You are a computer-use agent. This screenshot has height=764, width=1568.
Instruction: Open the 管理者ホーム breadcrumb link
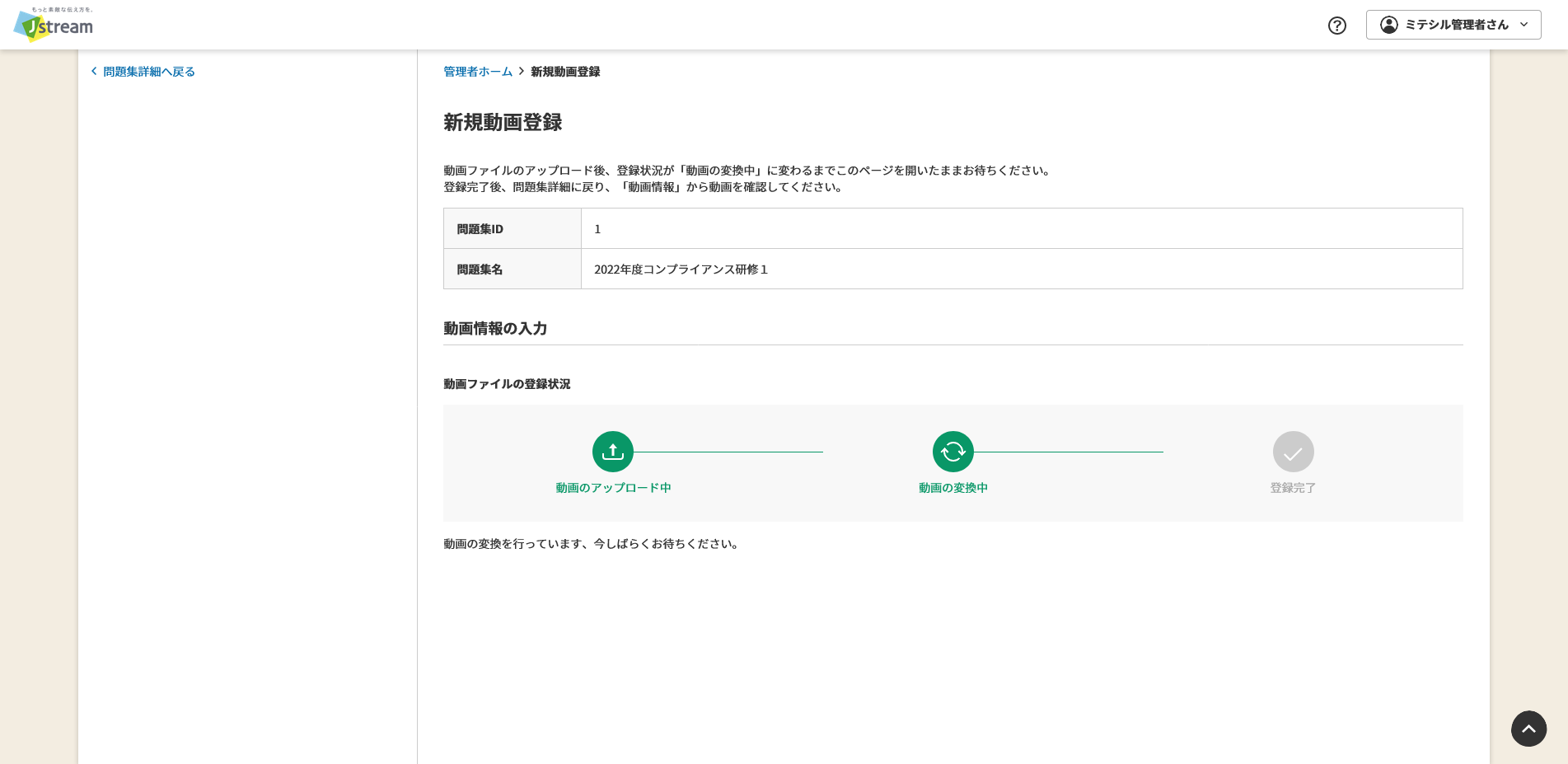click(x=478, y=72)
